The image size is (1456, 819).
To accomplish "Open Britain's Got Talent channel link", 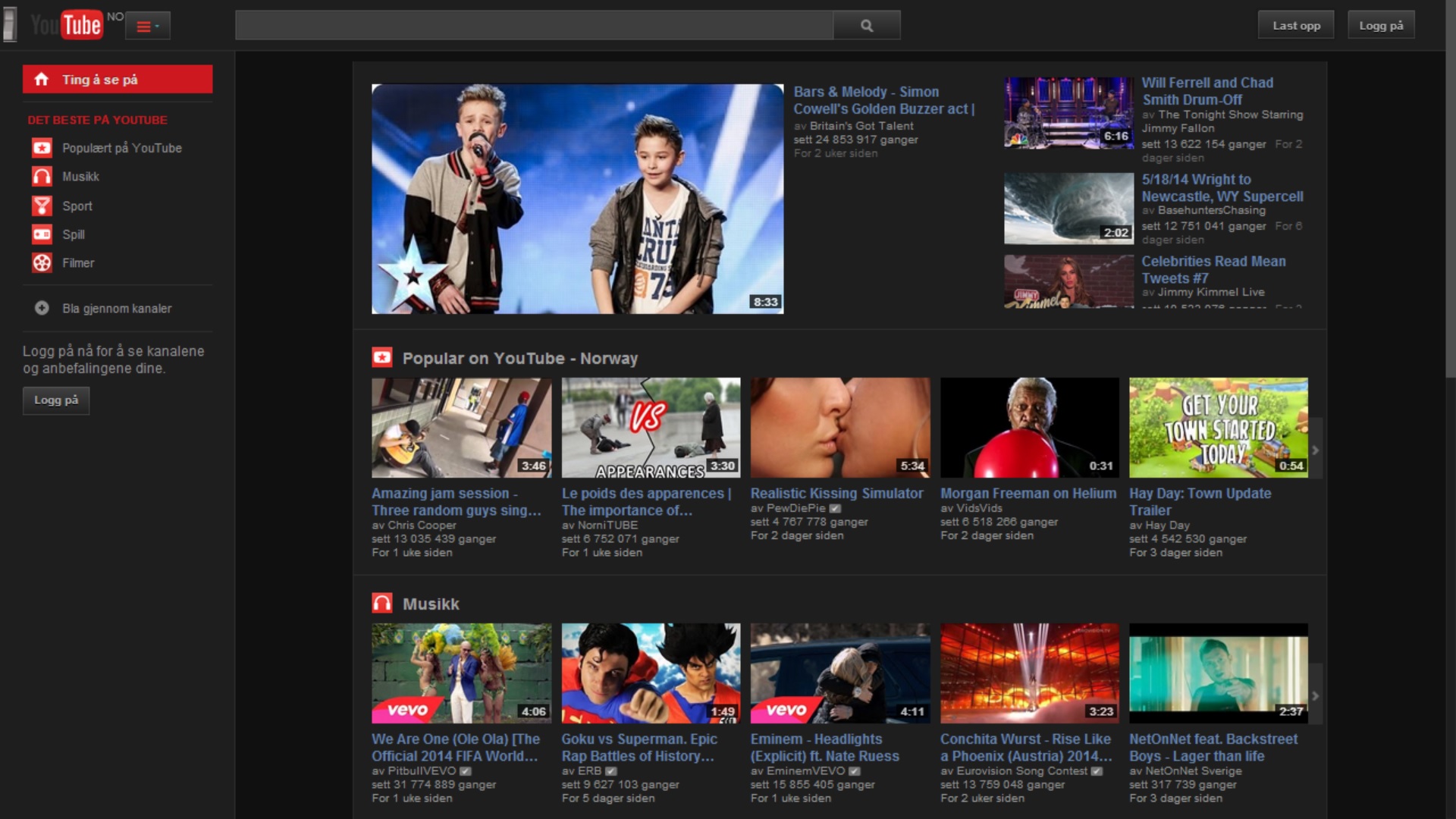I will (x=861, y=126).
